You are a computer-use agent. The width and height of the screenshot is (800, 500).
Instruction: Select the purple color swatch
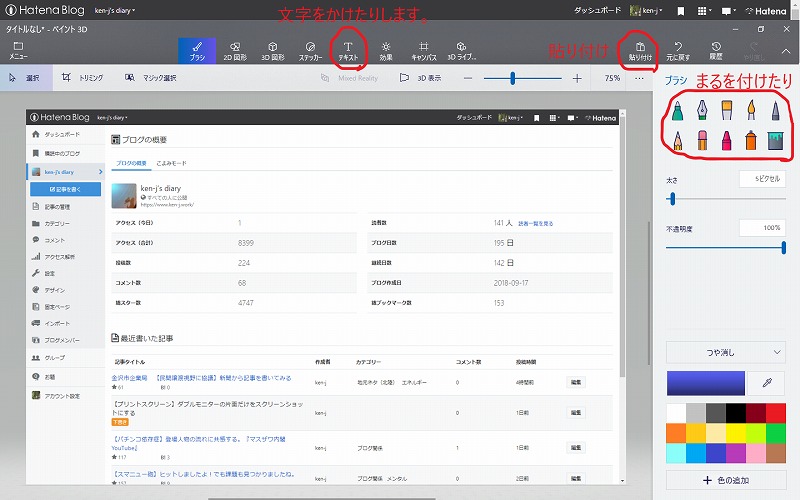pos(736,453)
